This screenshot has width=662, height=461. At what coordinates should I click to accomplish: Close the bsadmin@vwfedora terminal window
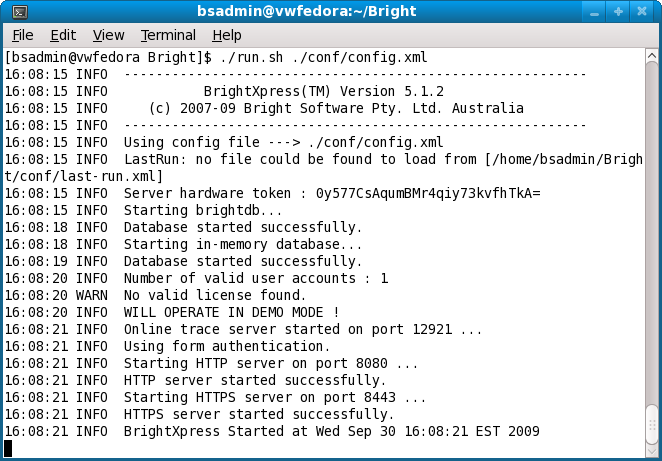pos(642,12)
